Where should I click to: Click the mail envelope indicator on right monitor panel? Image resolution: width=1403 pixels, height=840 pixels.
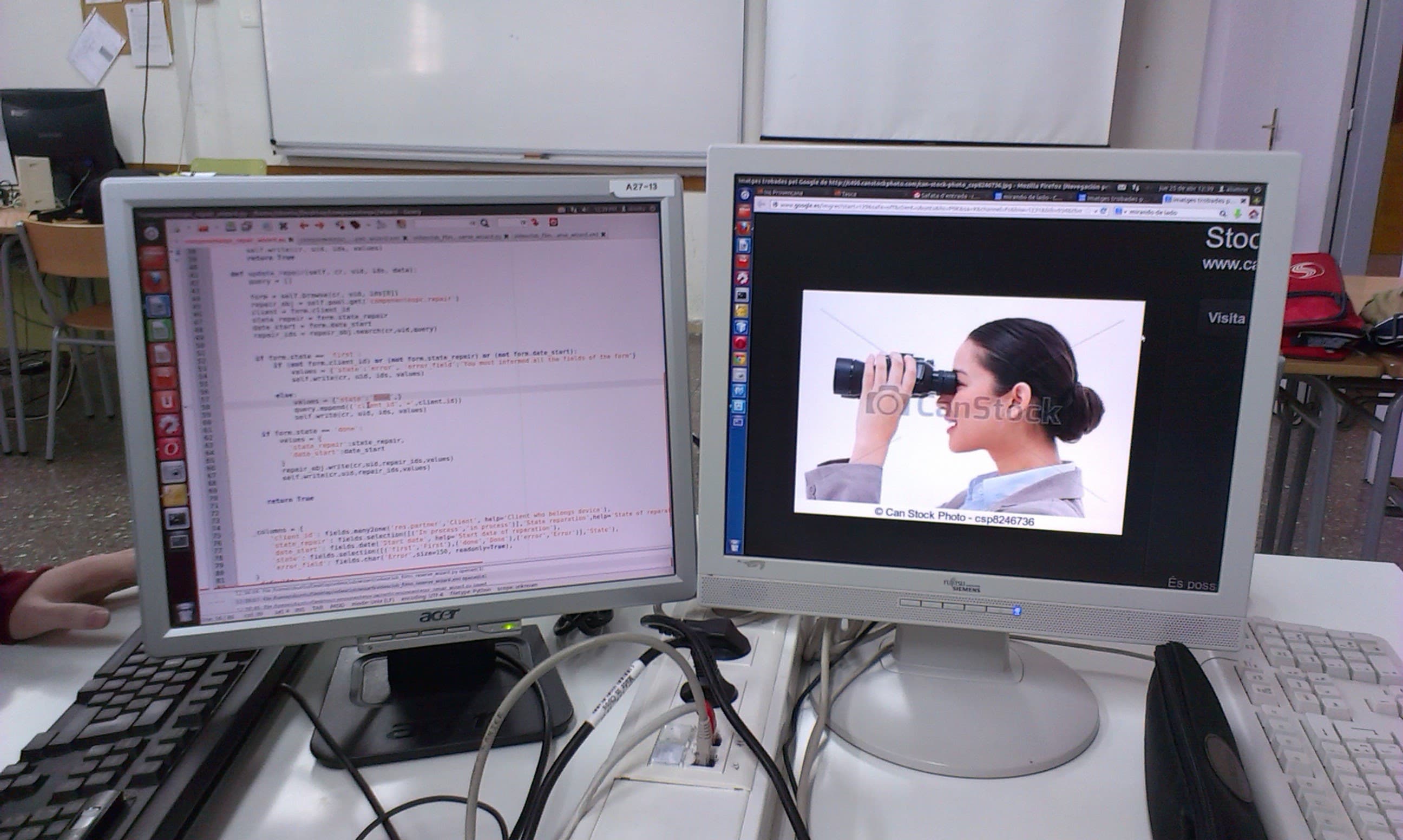tap(1121, 187)
